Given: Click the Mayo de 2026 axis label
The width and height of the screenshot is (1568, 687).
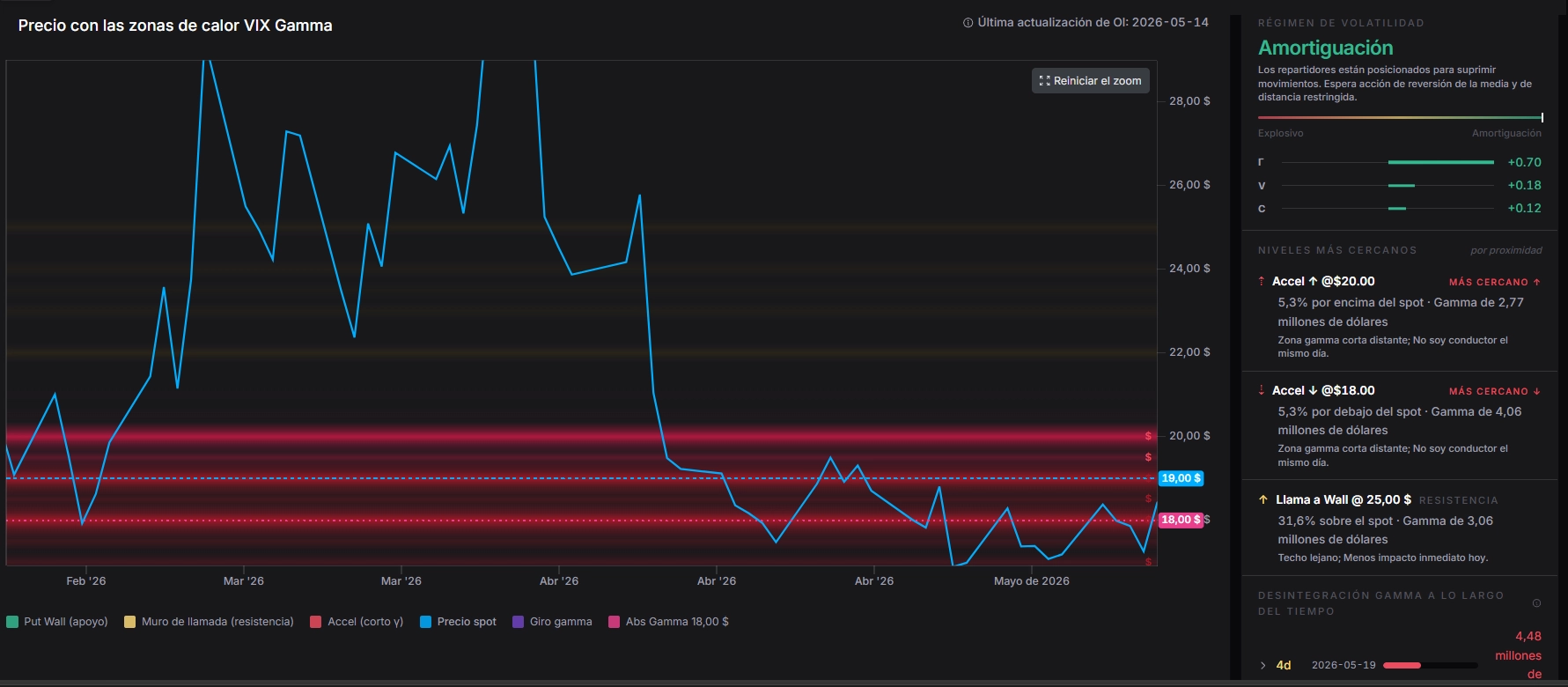Looking at the screenshot, I should [1031, 580].
